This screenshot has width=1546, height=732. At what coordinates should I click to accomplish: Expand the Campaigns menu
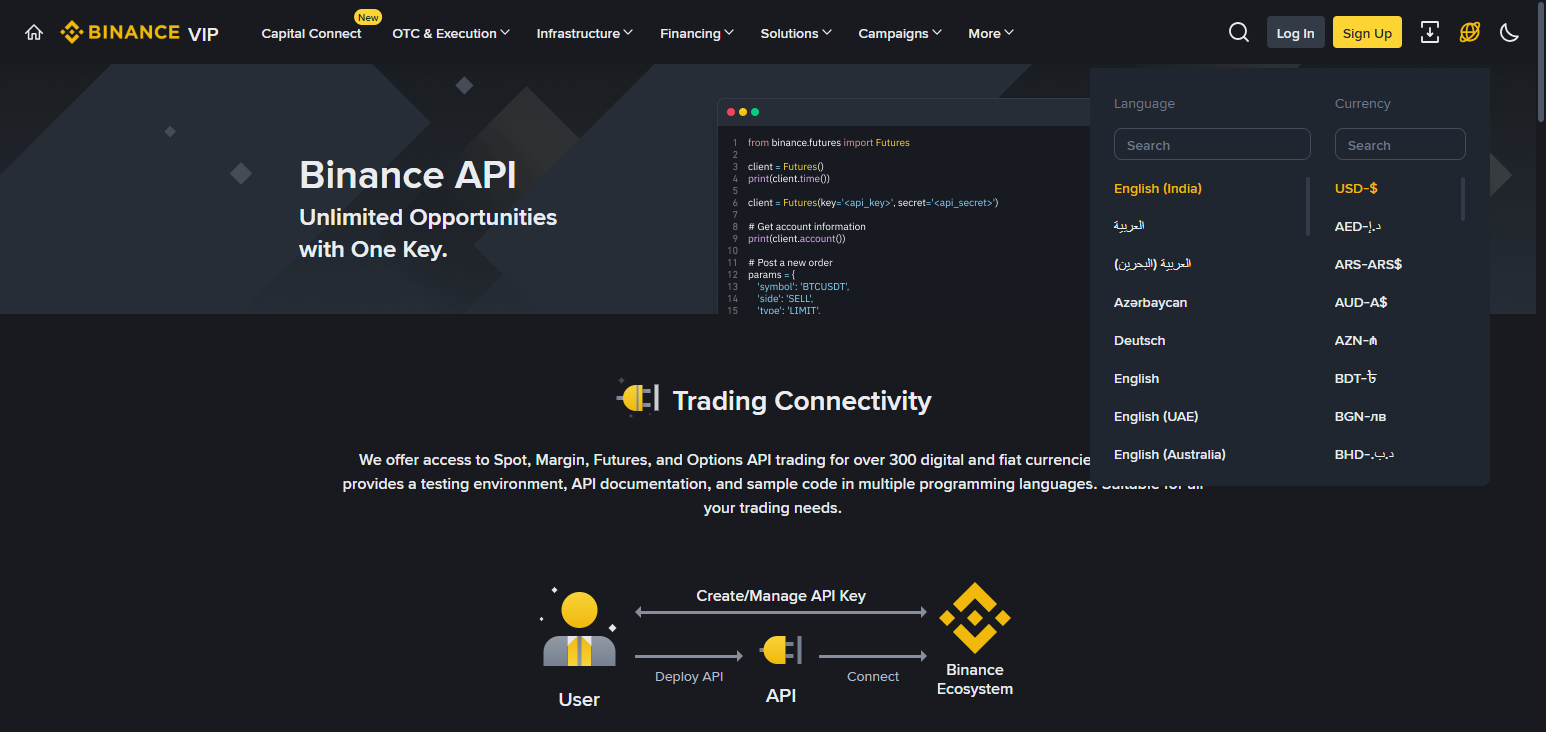(900, 33)
